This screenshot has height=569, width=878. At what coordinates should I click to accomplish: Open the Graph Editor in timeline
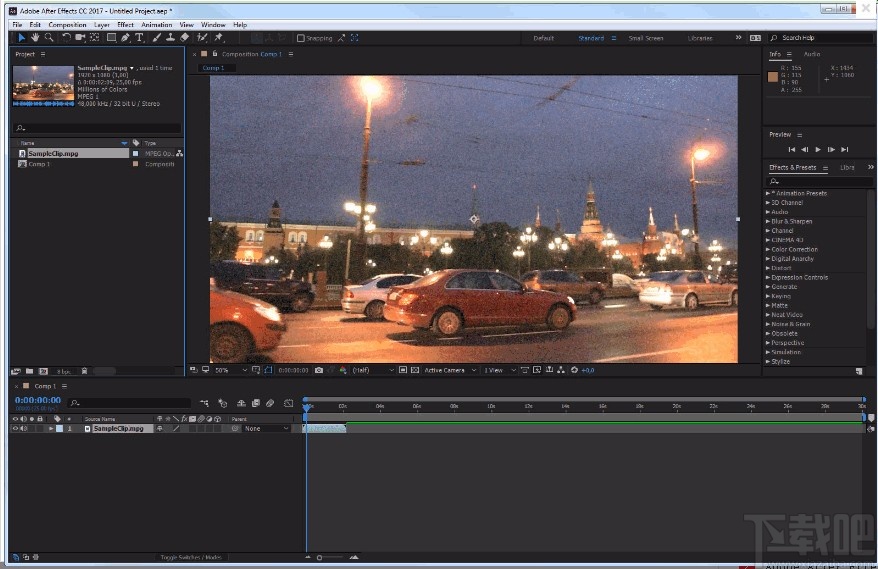click(x=288, y=403)
